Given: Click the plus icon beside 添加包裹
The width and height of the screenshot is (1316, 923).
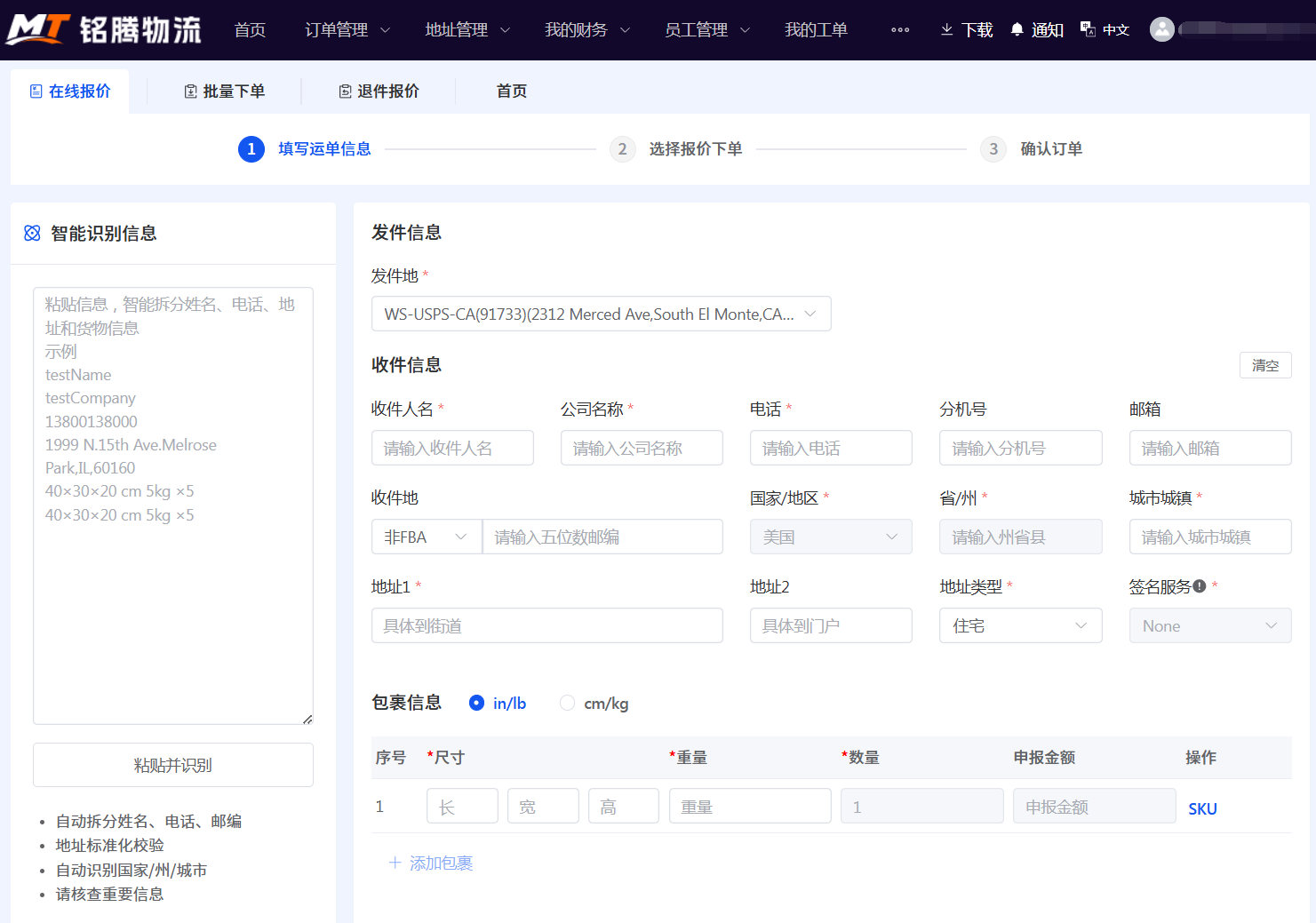Looking at the screenshot, I should [395, 863].
